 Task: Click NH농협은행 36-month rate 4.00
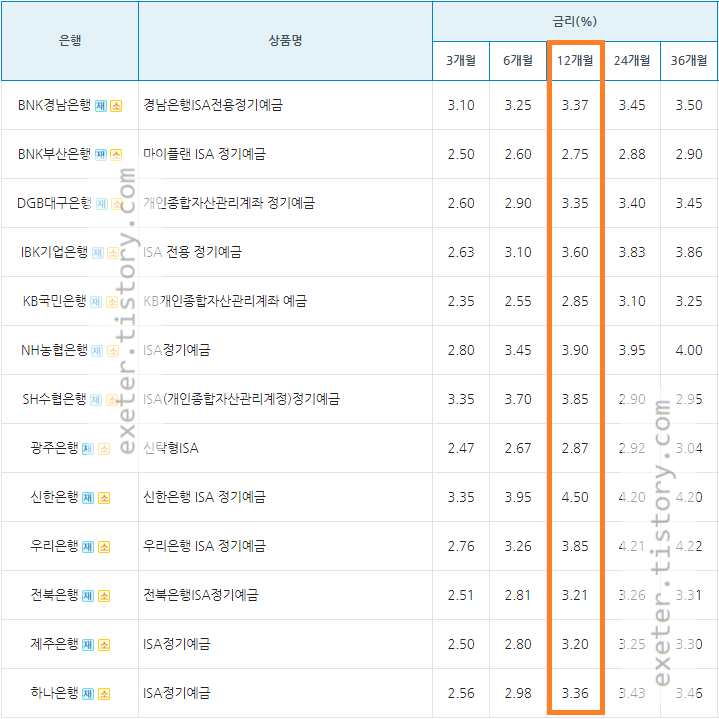coord(689,350)
